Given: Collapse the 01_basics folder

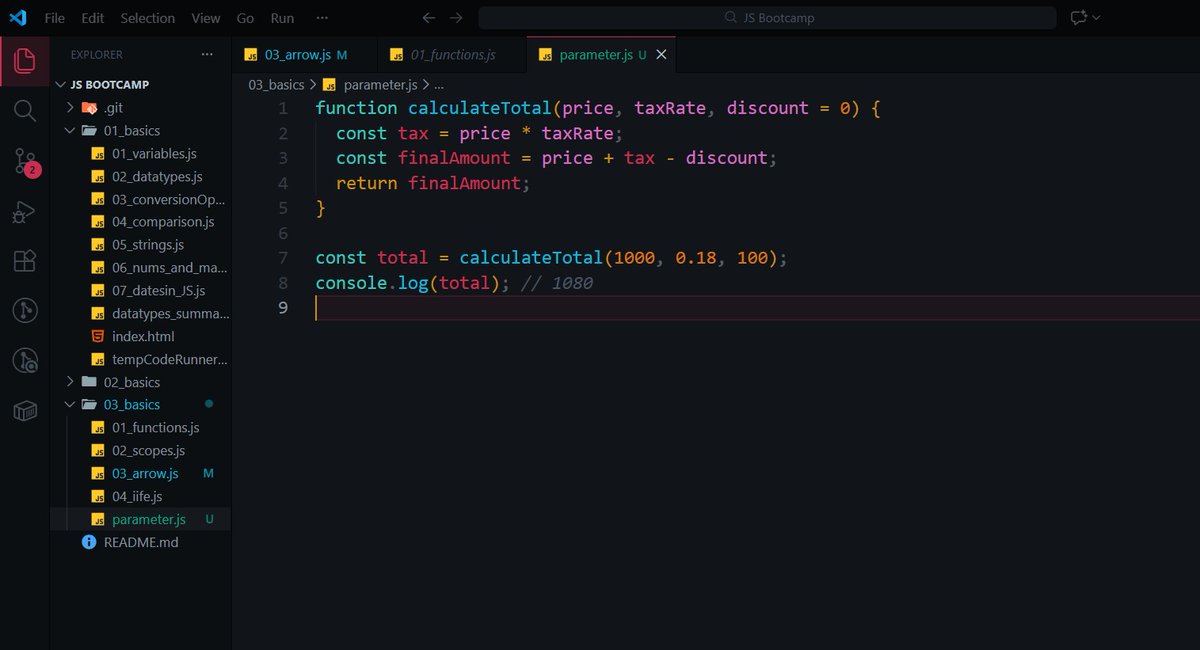Looking at the screenshot, I should [140, 131].
